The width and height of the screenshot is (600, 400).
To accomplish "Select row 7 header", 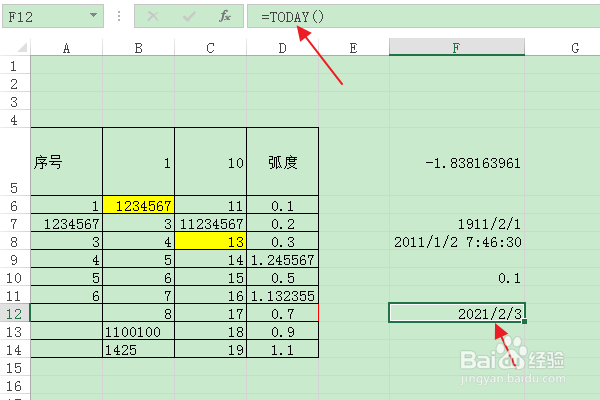I will 15,224.
